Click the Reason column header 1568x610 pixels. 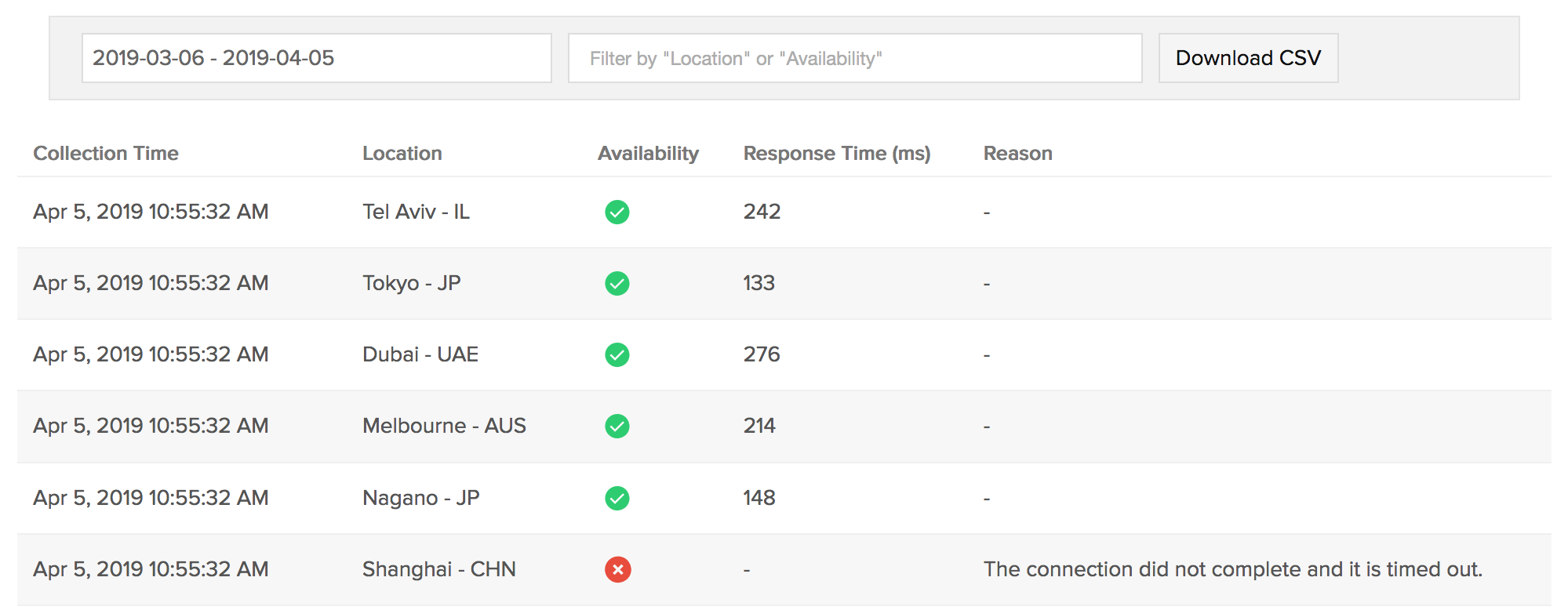coord(1017,154)
